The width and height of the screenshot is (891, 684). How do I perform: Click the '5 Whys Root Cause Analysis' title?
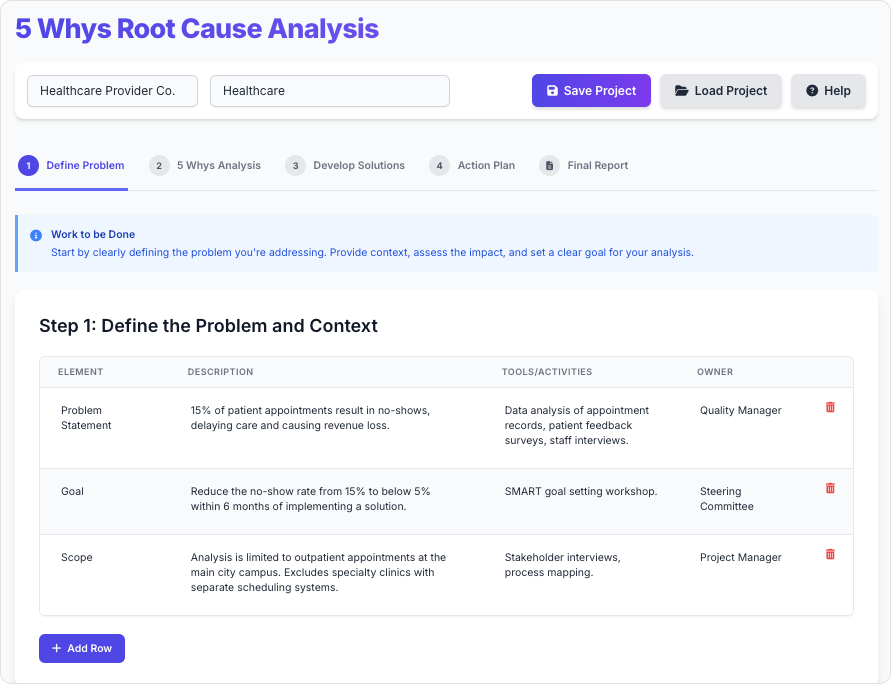(x=197, y=28)
